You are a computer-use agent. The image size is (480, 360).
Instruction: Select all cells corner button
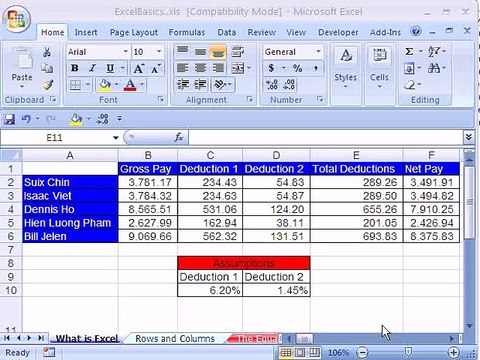point(11,155)
